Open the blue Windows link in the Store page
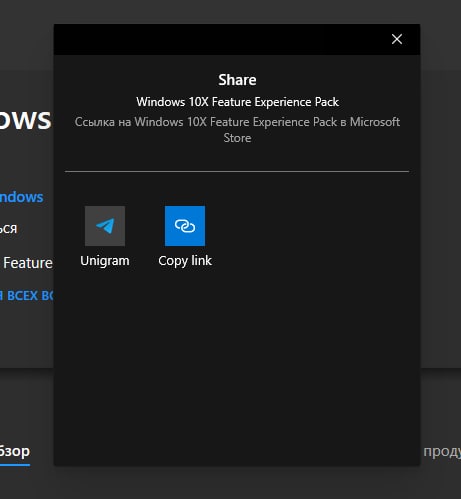This screenshot has width=461, height=499. tap(21, 197)
